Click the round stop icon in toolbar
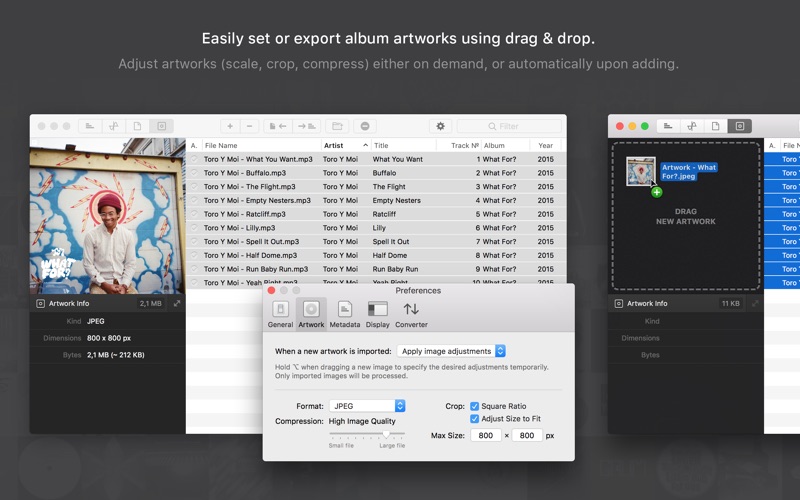 tap(365, 126)
